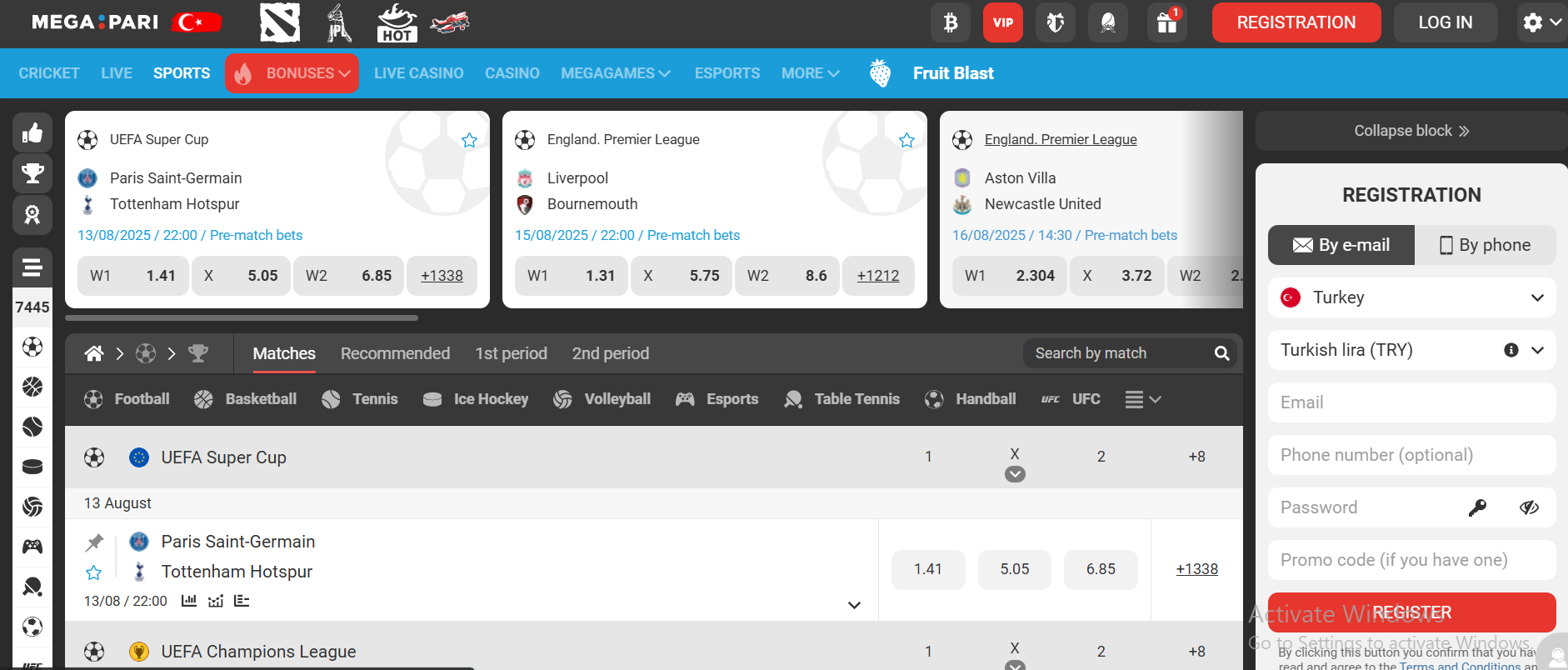
Task: Switch to Recommended tab
Action: 395,353
